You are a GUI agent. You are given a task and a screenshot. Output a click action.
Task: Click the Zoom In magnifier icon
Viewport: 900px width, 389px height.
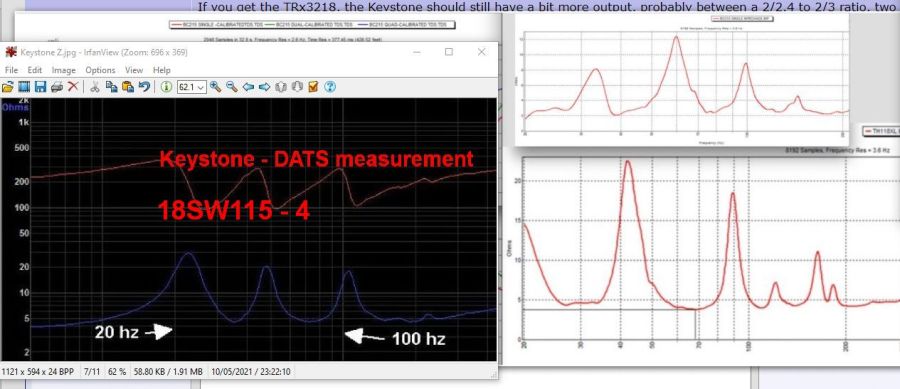[215, 87]
